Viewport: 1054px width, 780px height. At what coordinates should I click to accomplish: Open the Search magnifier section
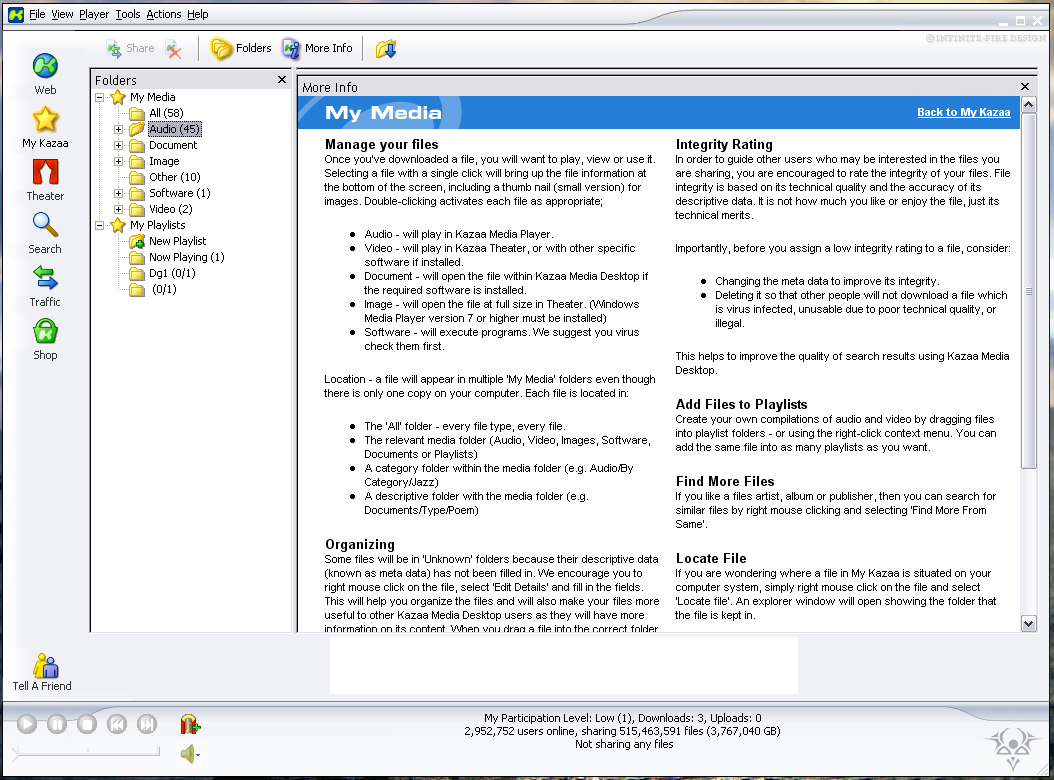click(x=45, y=233)
